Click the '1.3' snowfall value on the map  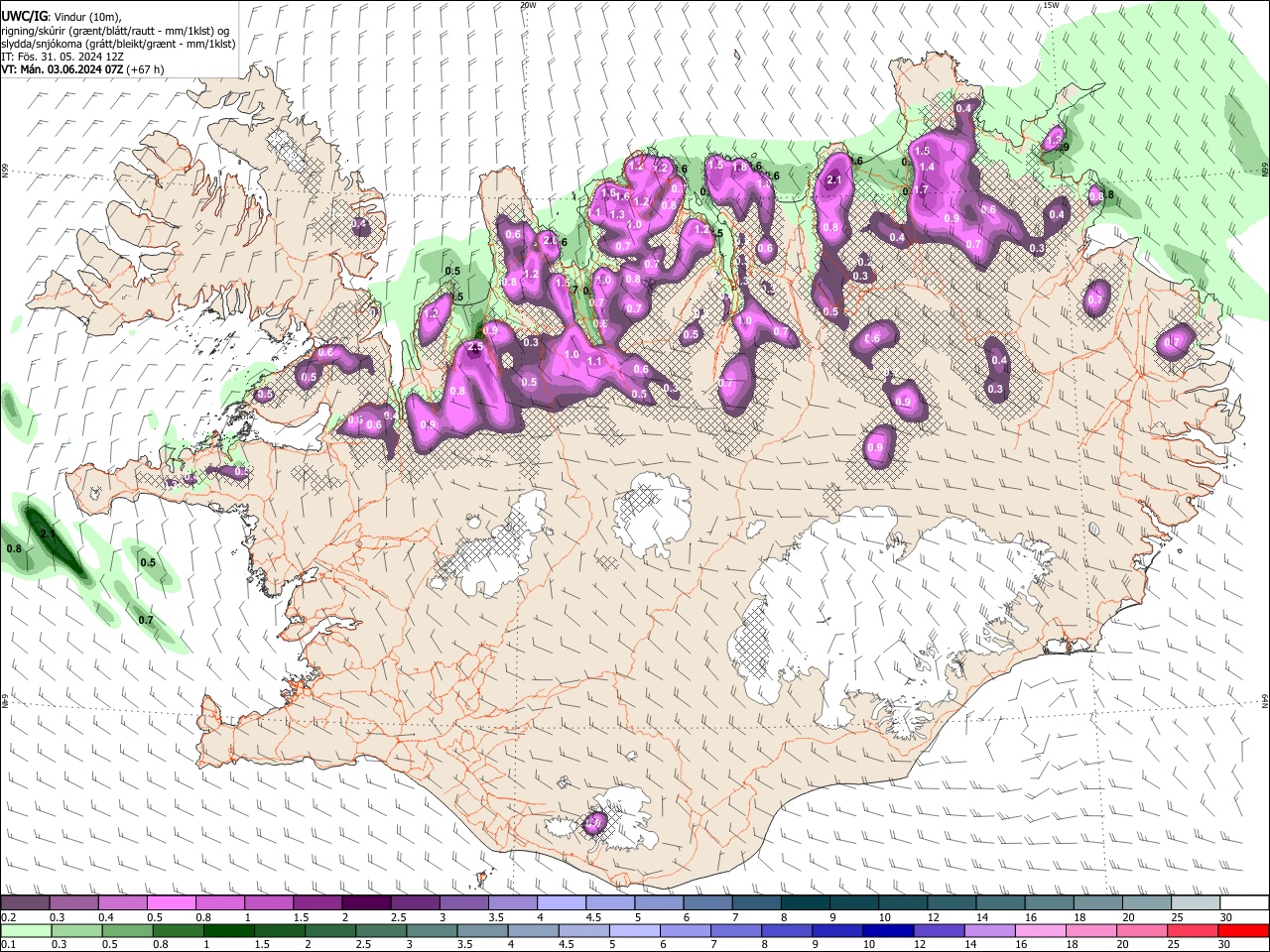617,214
